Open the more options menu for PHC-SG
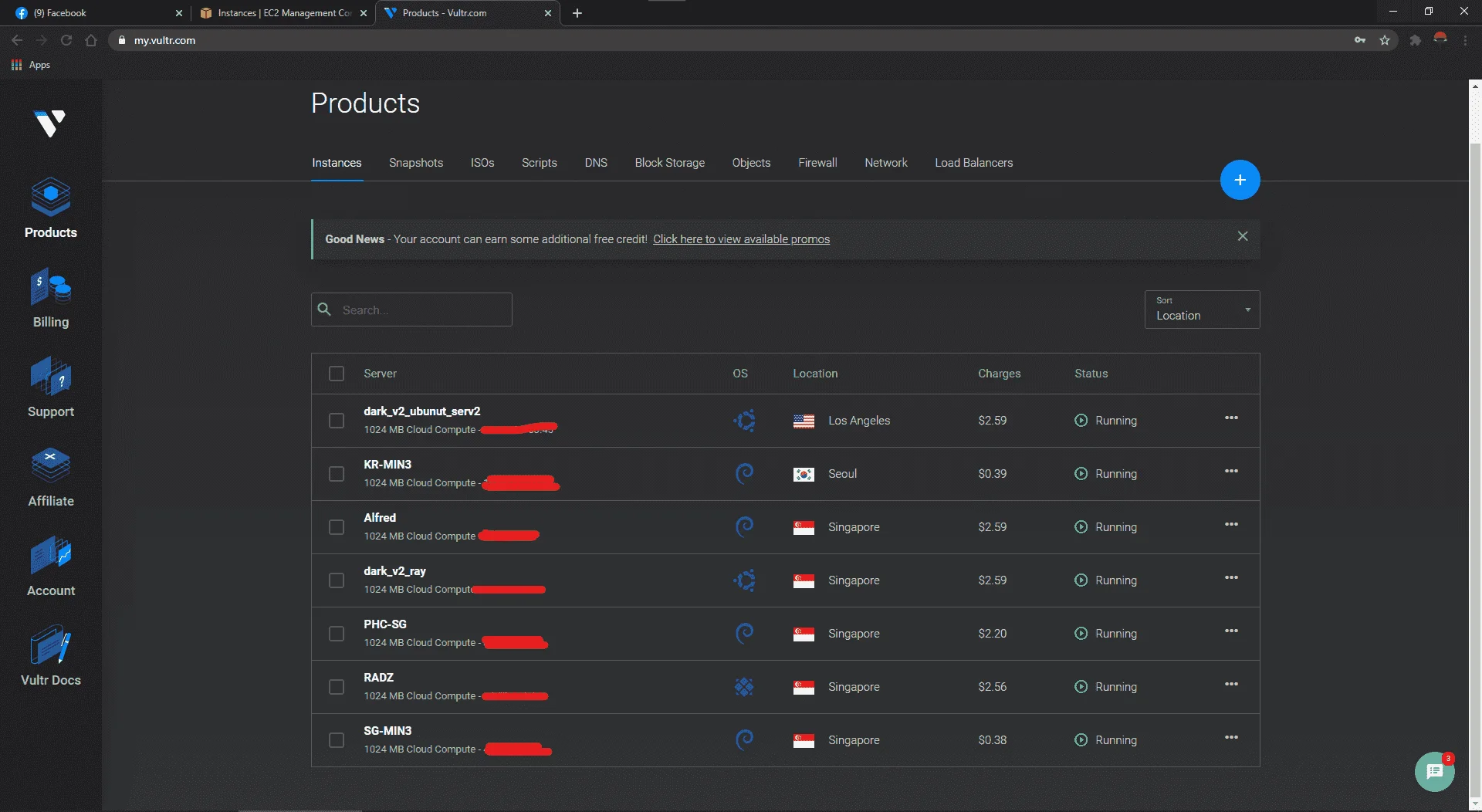1482x812 pixels. click(1231, 631)
